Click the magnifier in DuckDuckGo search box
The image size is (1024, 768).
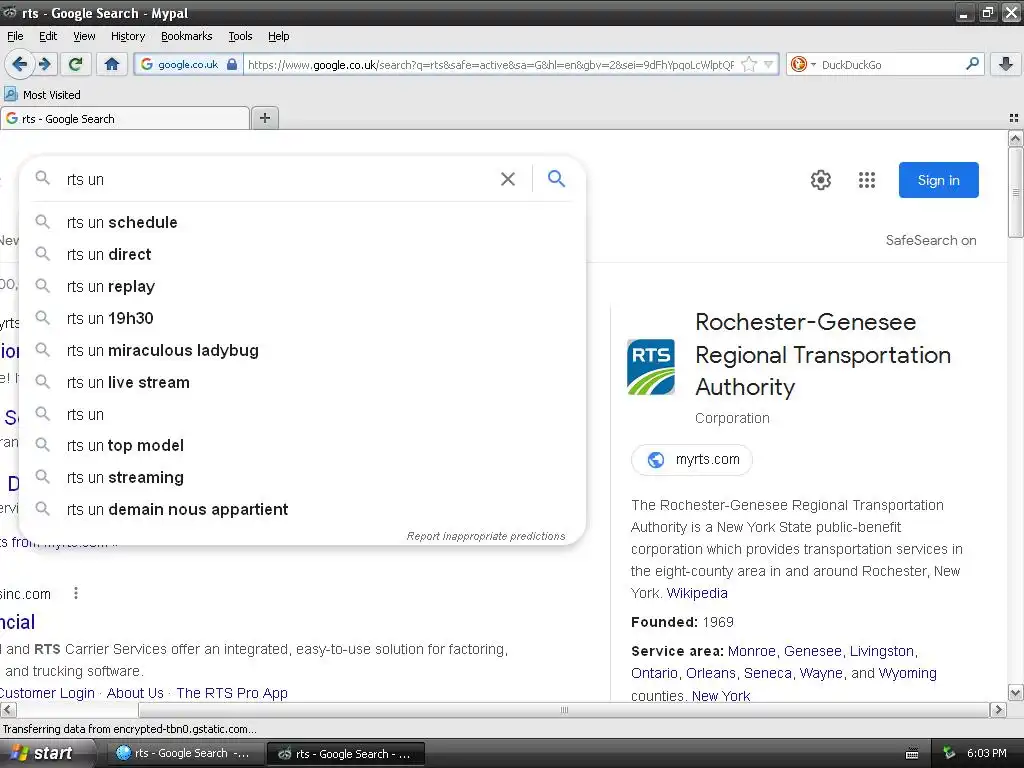point(972,64)
